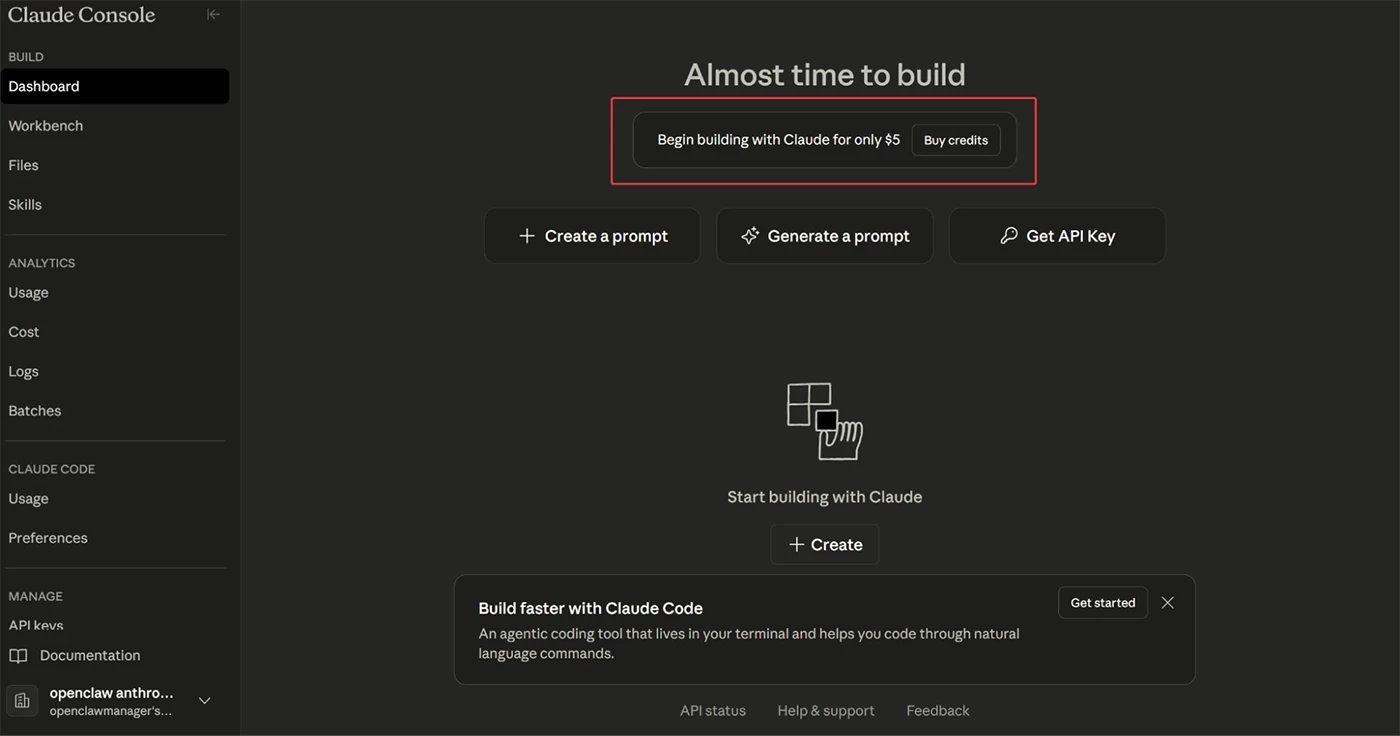Click the building blocks illustration
The image size is (1400, 736).
click(825, 422)
